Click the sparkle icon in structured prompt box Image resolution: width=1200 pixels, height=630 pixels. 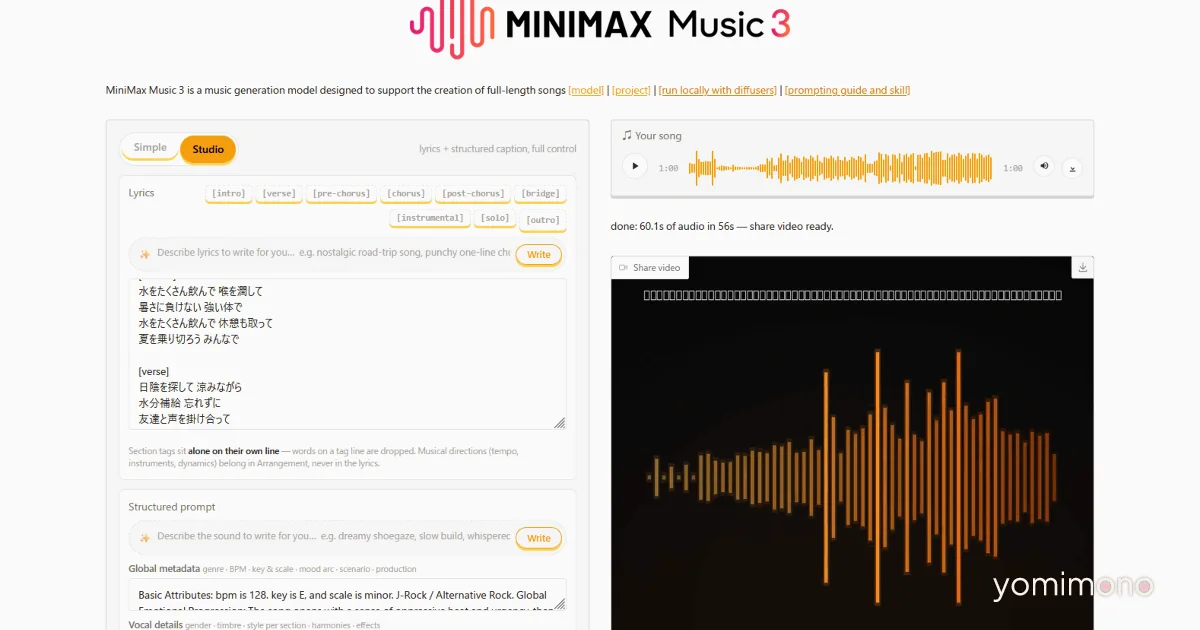click(144, 537)
